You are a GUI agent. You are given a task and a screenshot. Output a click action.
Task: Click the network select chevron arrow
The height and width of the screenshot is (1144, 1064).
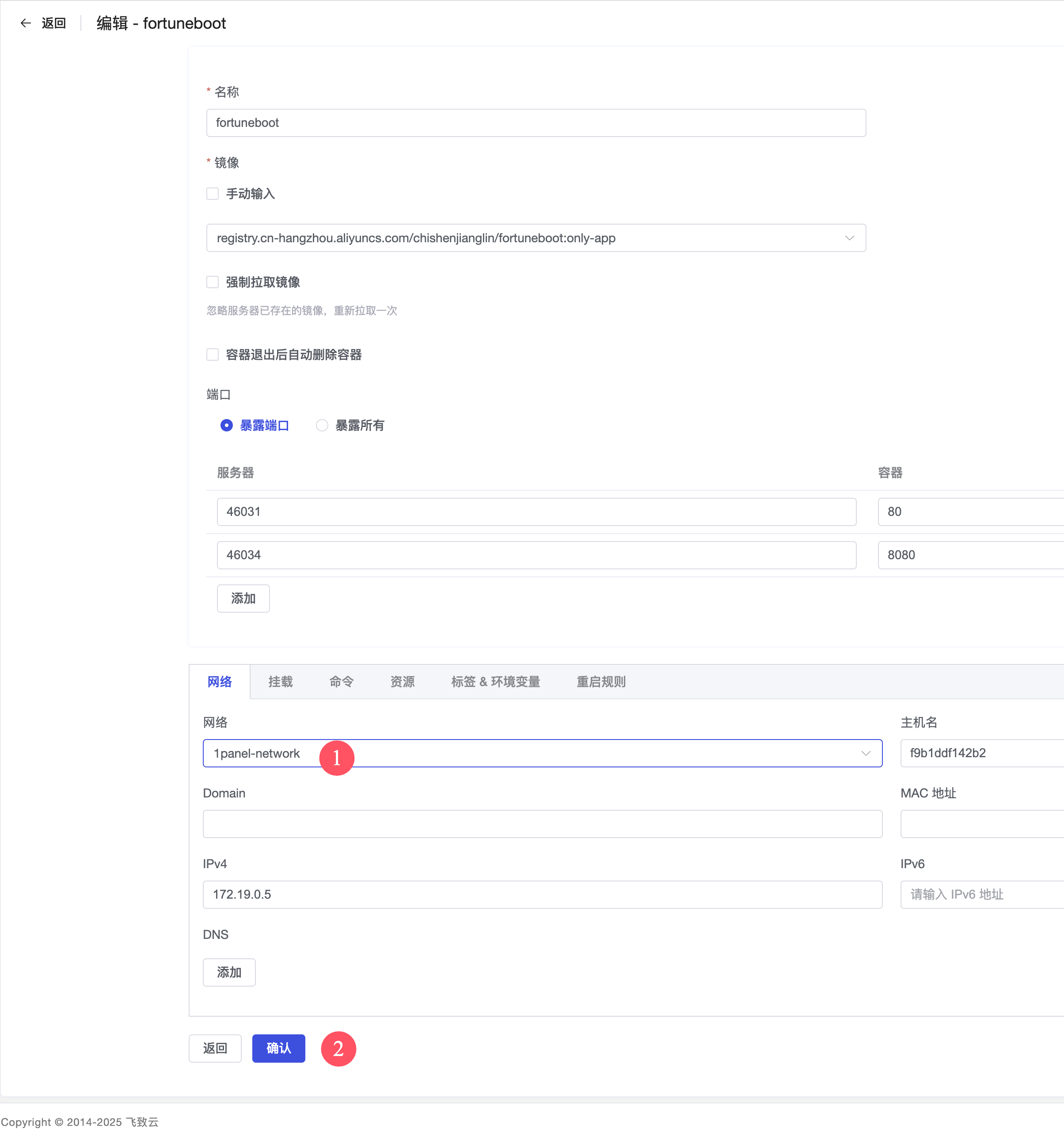coord(866,753)
